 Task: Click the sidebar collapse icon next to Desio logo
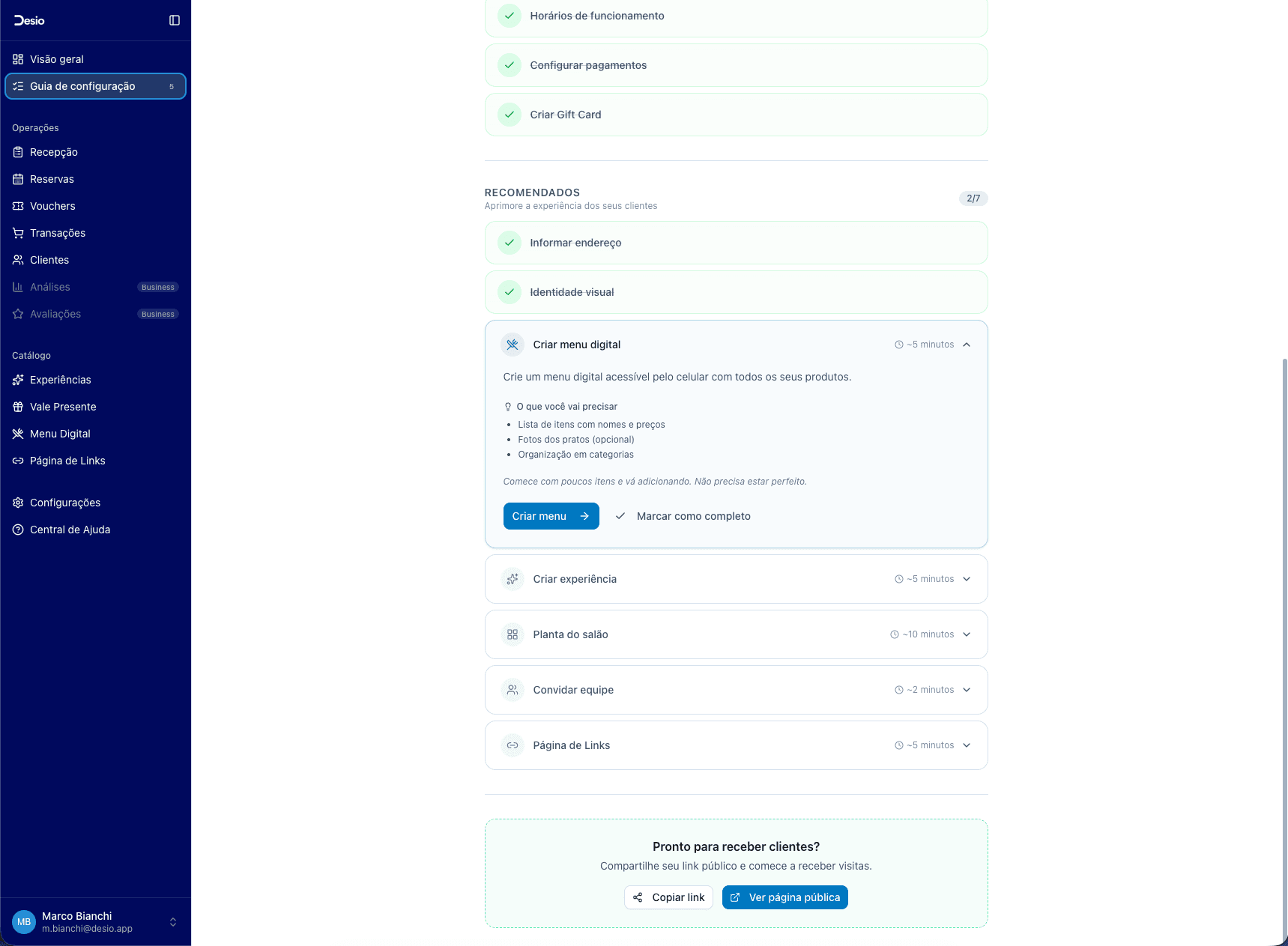pyautogui.click(x=175, y=20)
